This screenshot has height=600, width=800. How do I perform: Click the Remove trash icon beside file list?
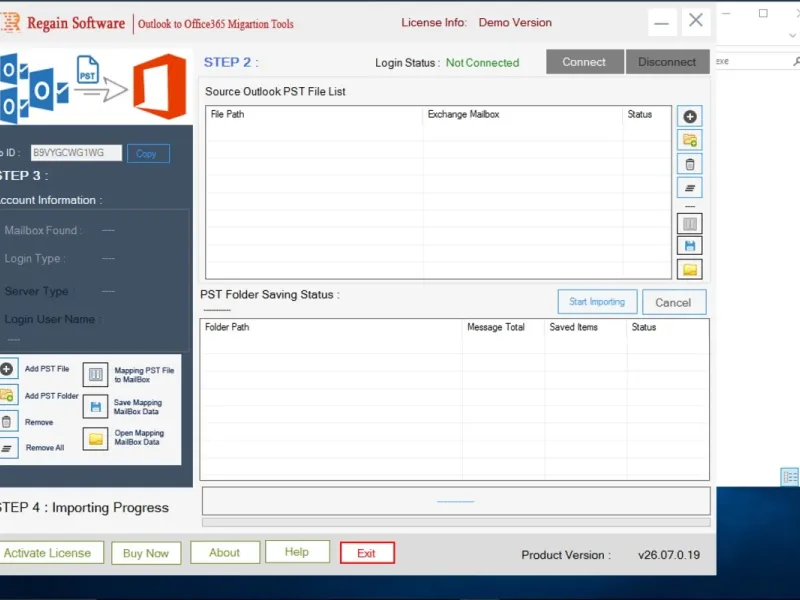(x=690, y=164)
